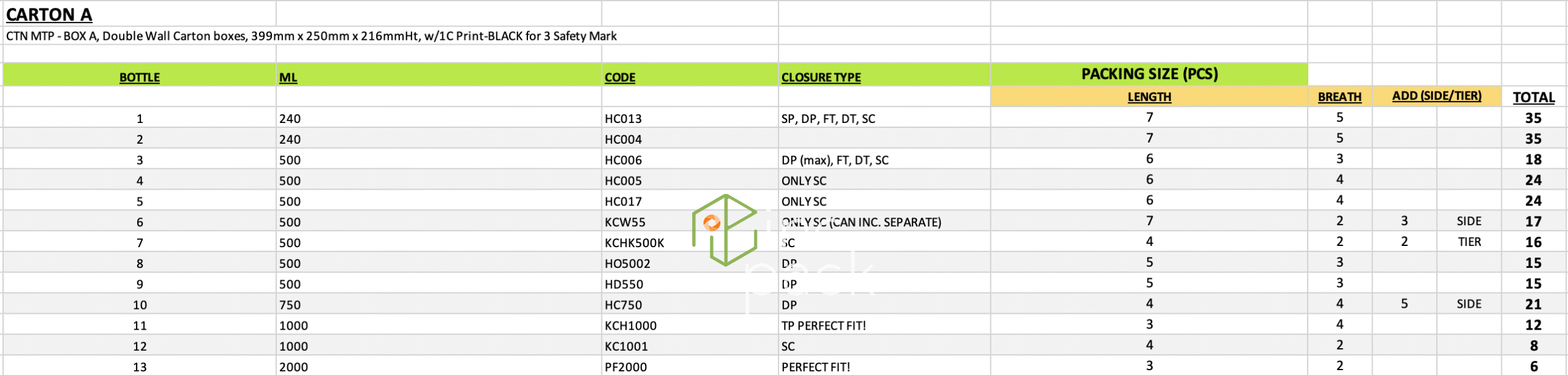
Task: Select the CODE column header
Action: (x=620, y=78)
